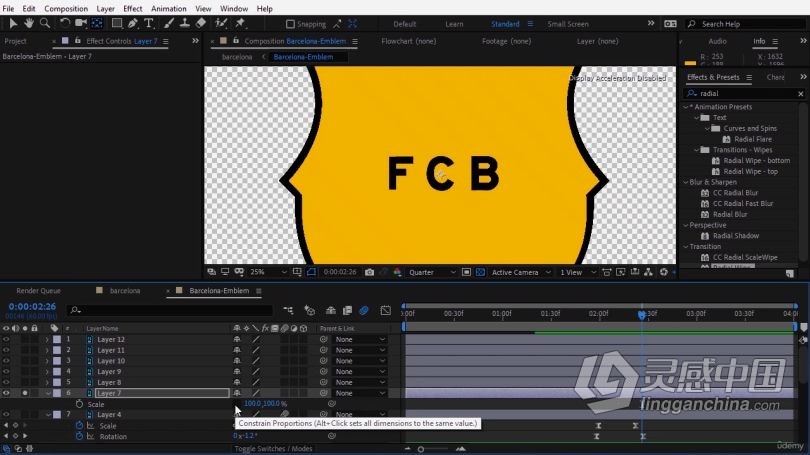Open the Audio panel tab
The width and height of the screenshot is (810, 455).
(x=717, y=41)
